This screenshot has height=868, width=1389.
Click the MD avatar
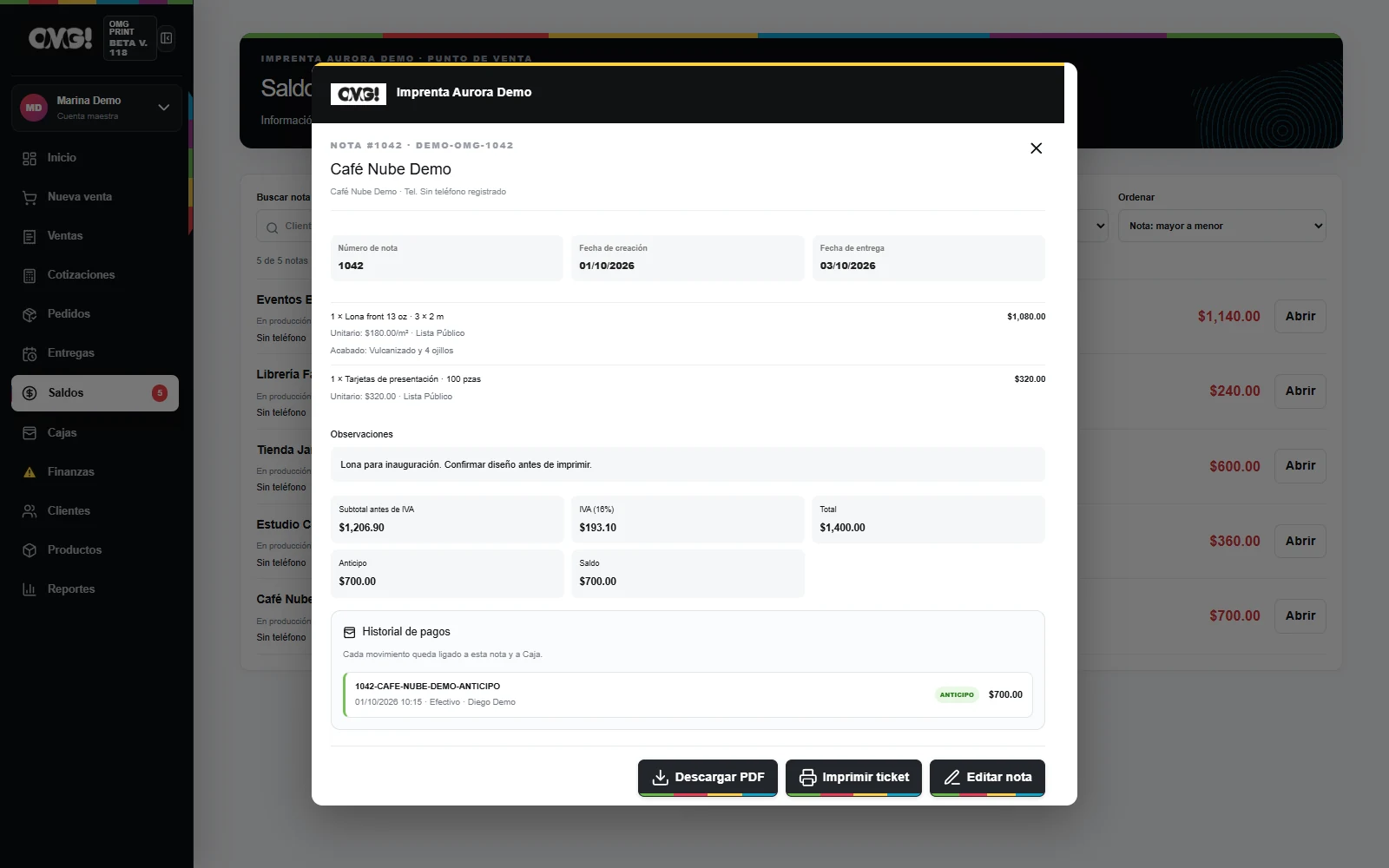point(34,108)
